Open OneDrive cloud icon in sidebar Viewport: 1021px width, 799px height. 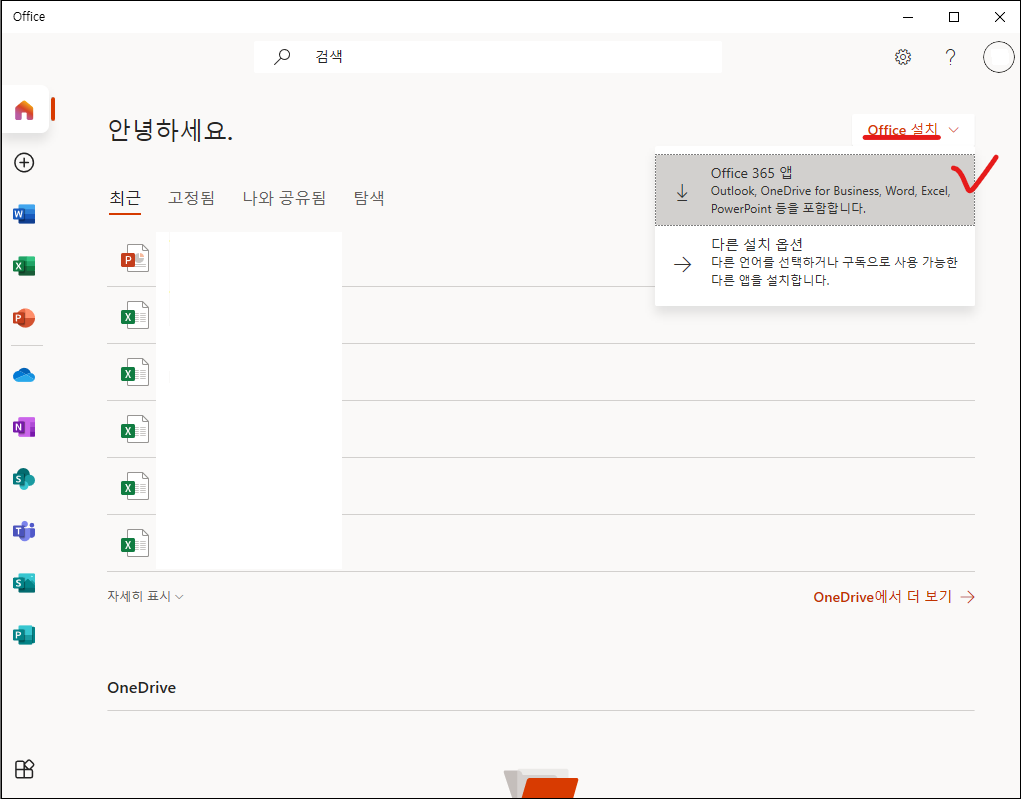tap(24, 375)
